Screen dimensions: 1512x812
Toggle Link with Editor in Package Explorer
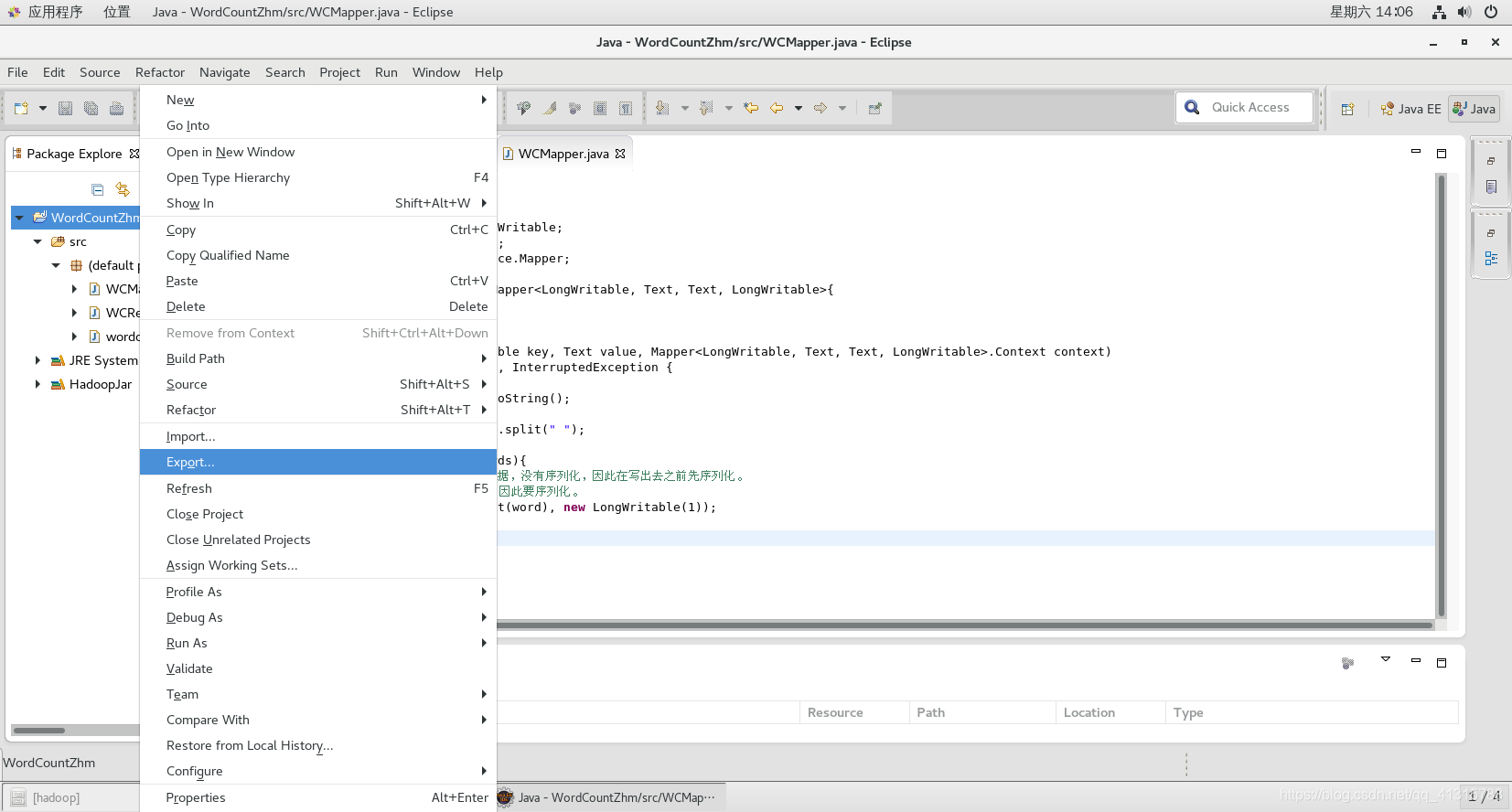coord(123,190)
